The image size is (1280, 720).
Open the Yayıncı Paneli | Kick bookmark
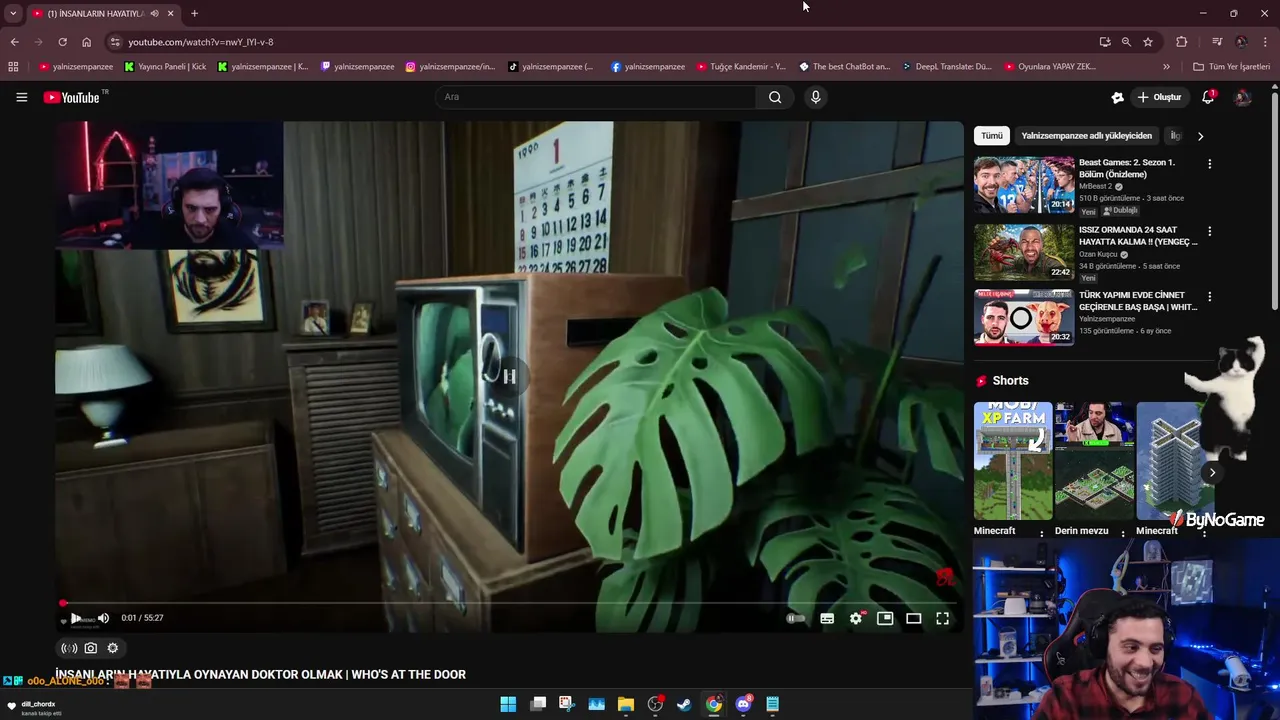click(x=165, y=67)
